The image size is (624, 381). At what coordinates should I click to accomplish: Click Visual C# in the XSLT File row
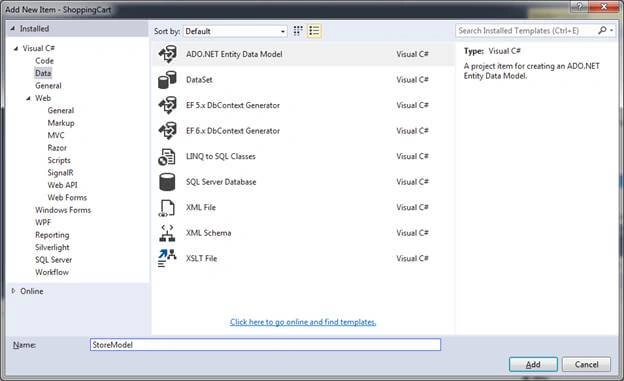(x=412, y=258)
